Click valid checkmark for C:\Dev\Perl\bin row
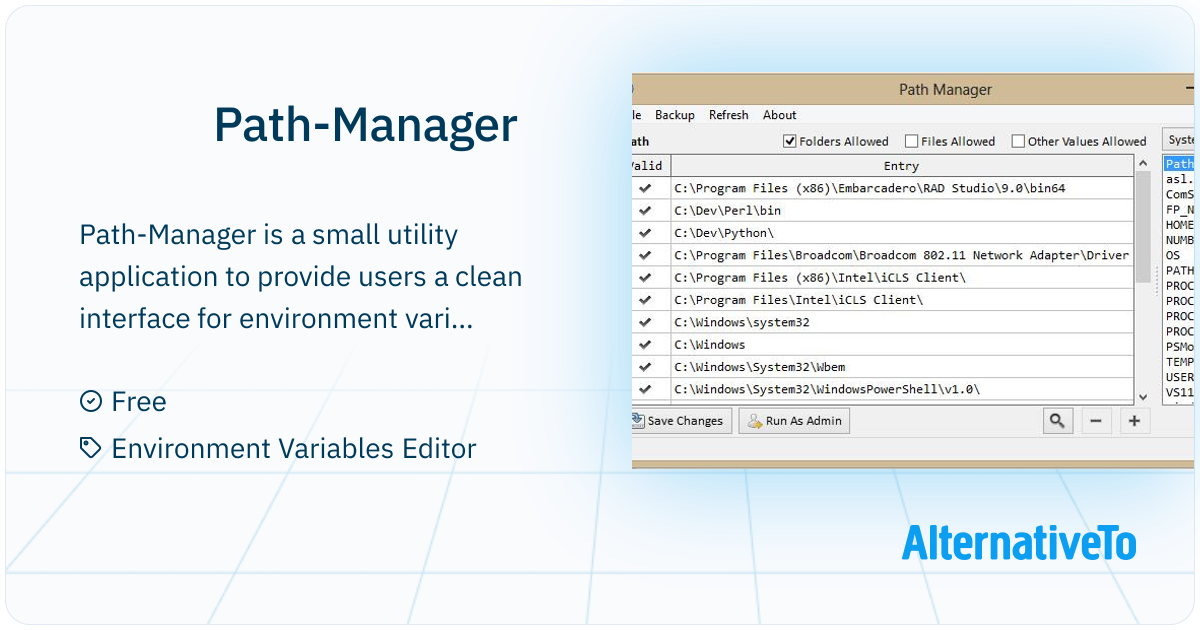This screenshot has width=1200, height=630. pos(645,210)
